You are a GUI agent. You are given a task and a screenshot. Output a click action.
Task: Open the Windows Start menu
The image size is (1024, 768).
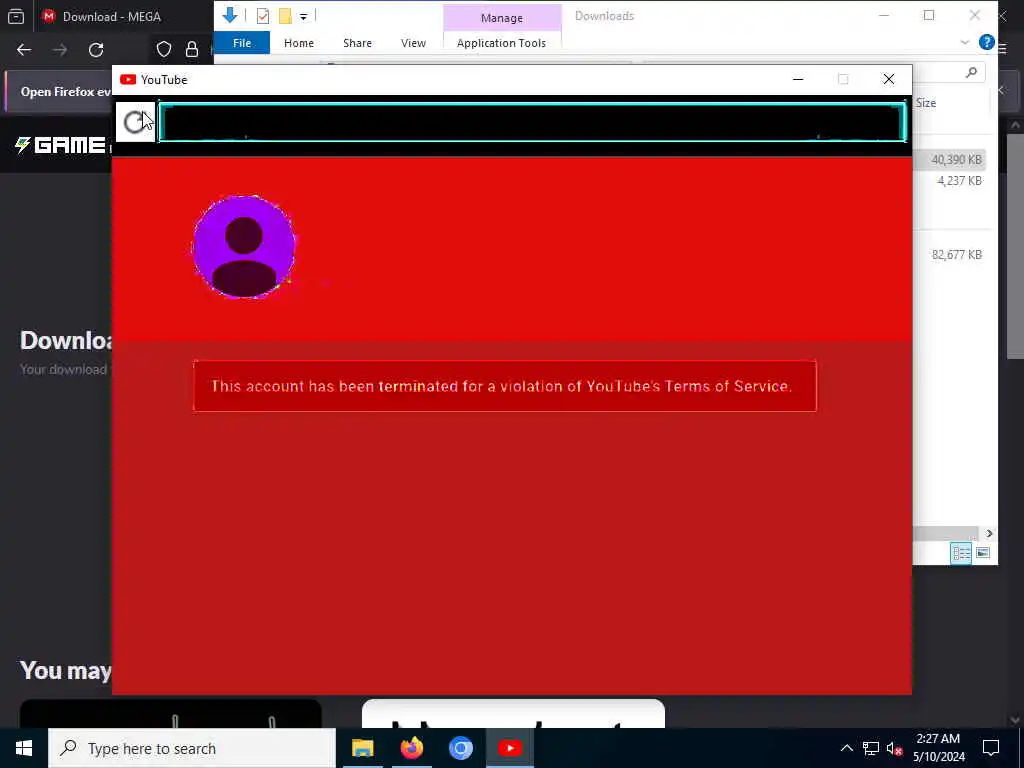coord(24,748)
